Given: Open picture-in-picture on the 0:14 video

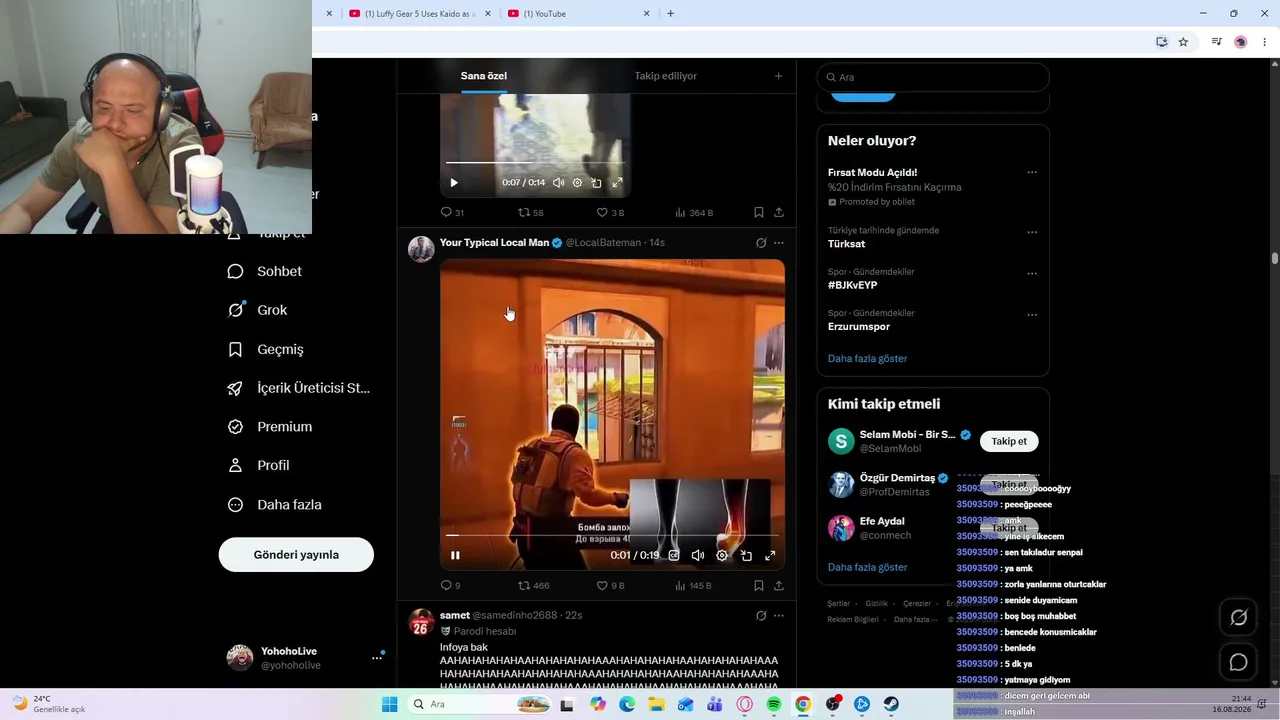Looking at the screenshot, I should pos(597,183).
